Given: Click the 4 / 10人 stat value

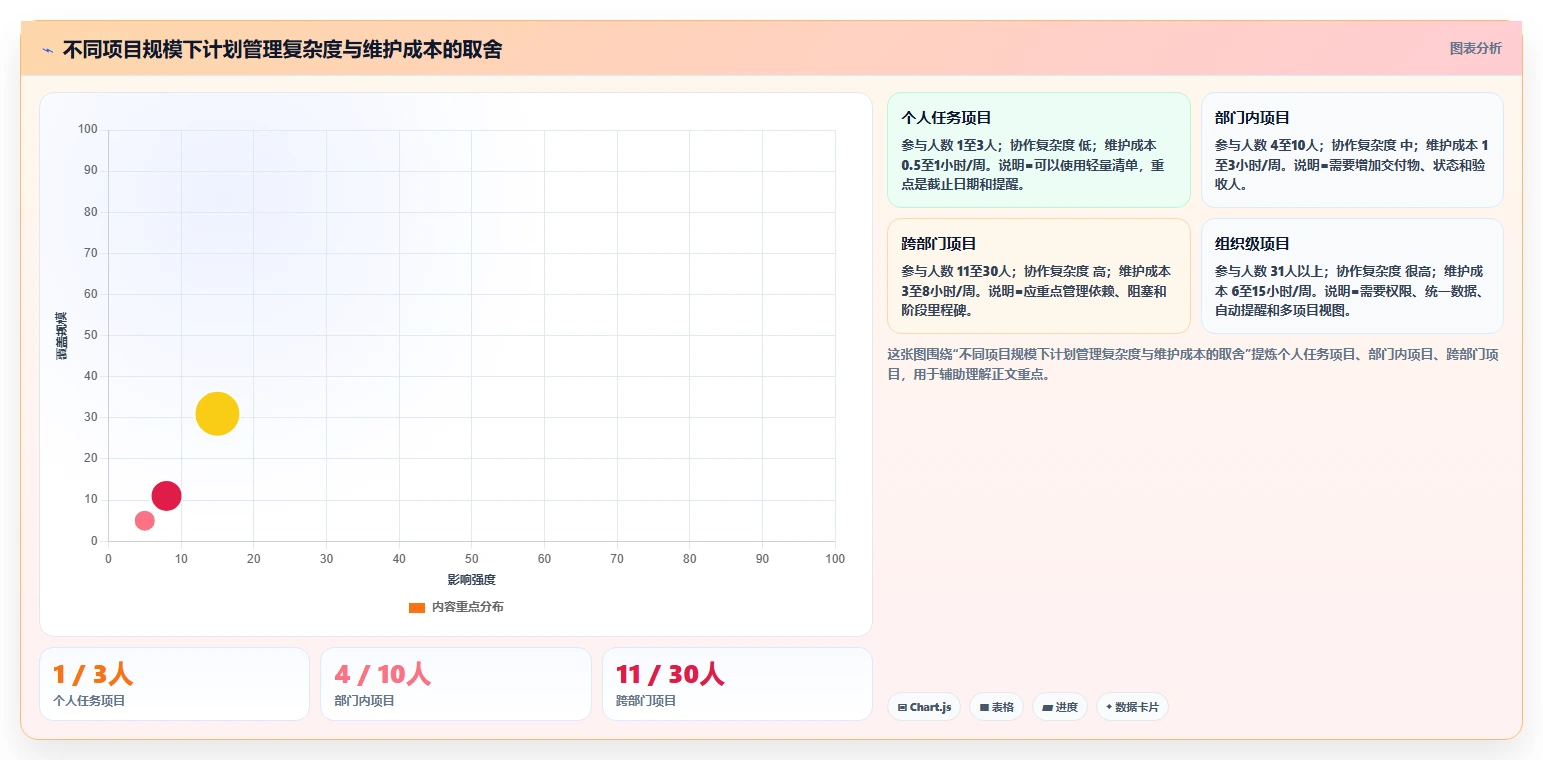Looking at the screenshot, I should tap(383, 675).
